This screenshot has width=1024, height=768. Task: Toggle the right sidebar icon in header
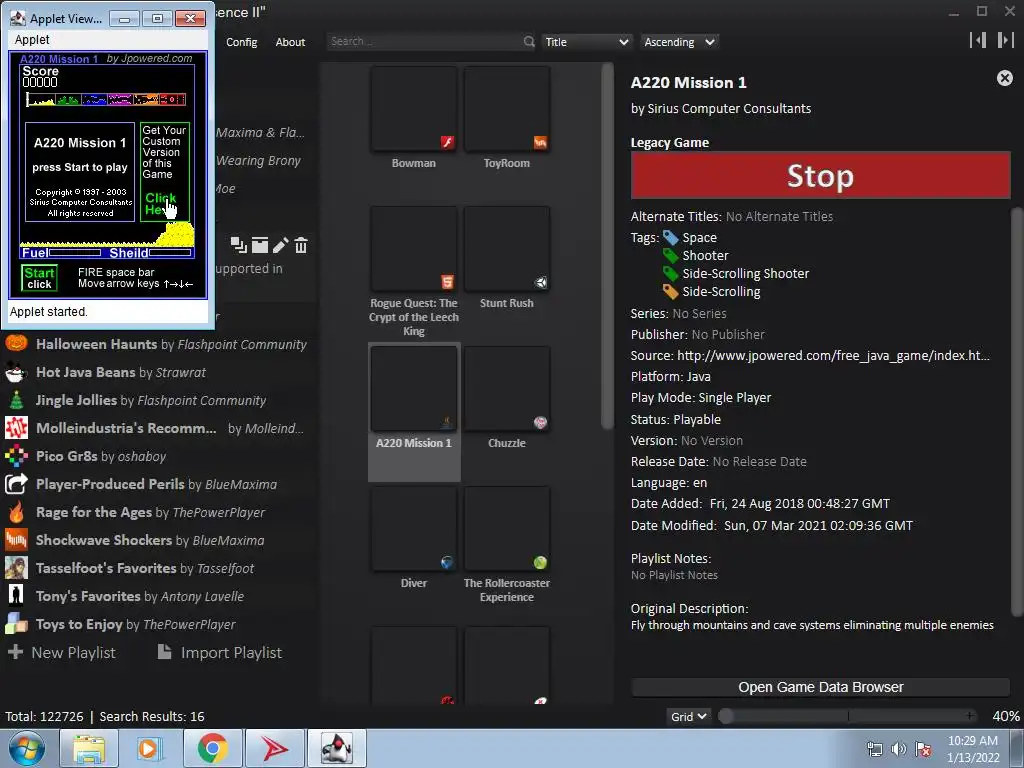tap(1006, 40)
